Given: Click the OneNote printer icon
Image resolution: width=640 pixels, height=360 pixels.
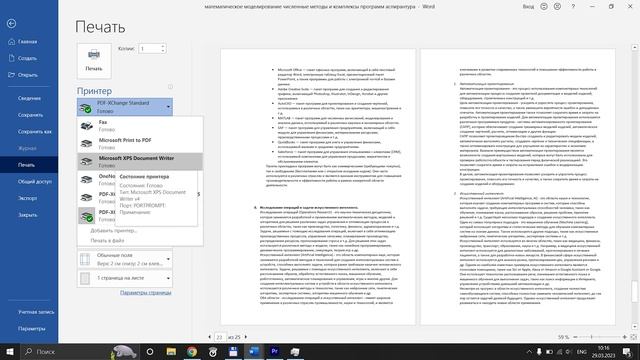Looking at the screenshot, I should click(86, 180).
